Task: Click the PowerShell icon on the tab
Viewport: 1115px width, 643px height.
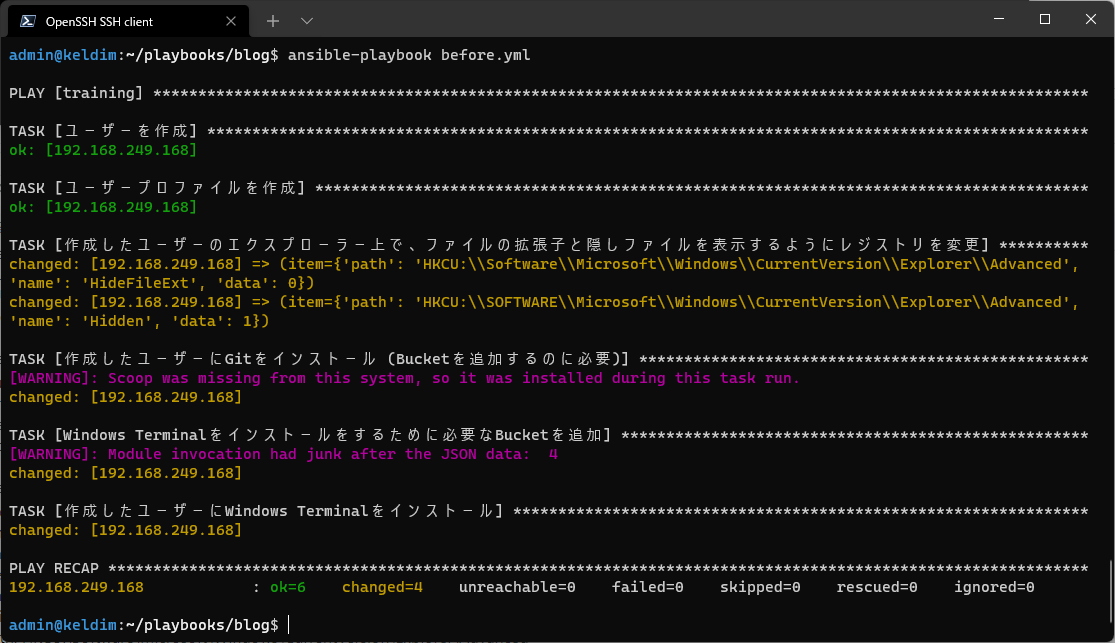Action: 28,21
